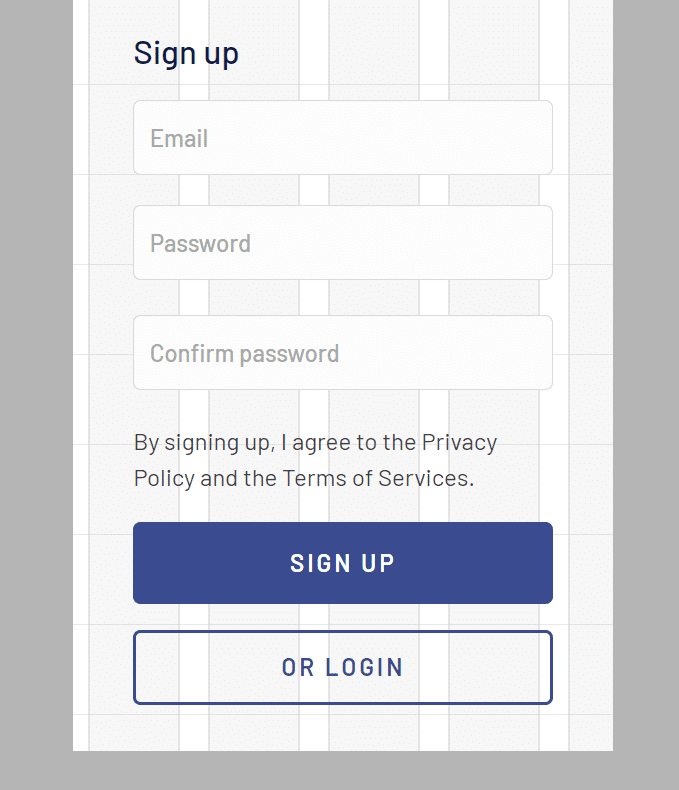Click the Email input field
Image resolution: width=679 pixels, height=790 pixels.
[x=342, y=138]
